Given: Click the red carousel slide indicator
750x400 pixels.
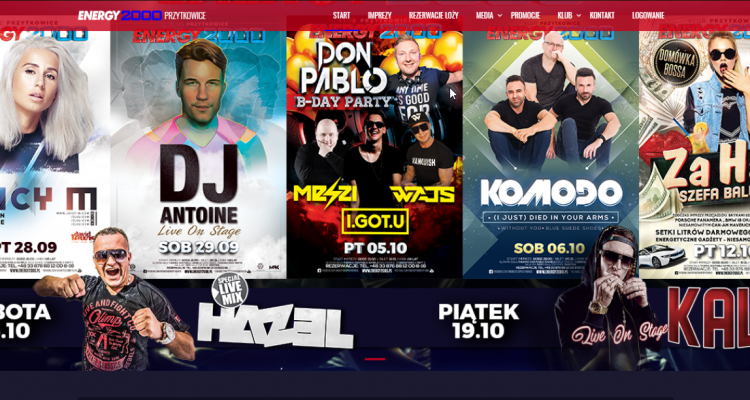Looking at the screenshot, I should (x=375, y=359).
